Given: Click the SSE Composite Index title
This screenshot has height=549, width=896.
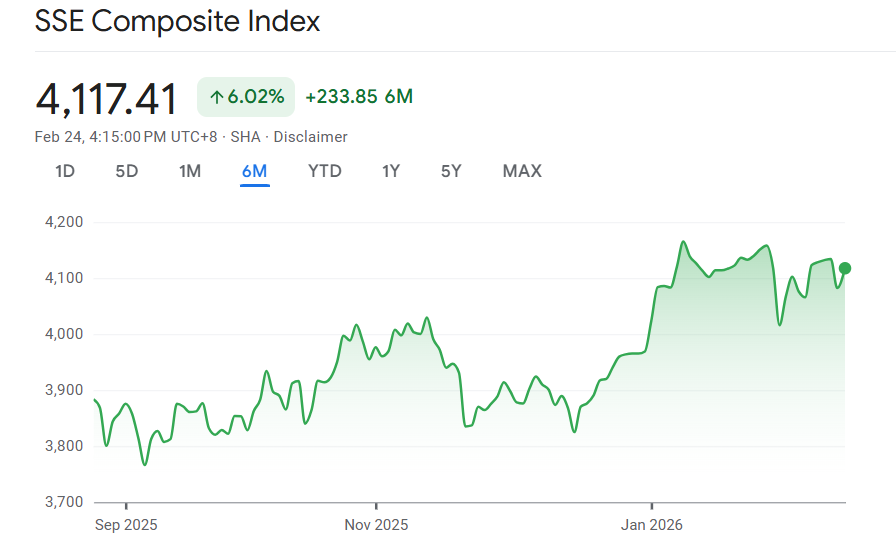Looking at the screenshot, I should [178, 22].
